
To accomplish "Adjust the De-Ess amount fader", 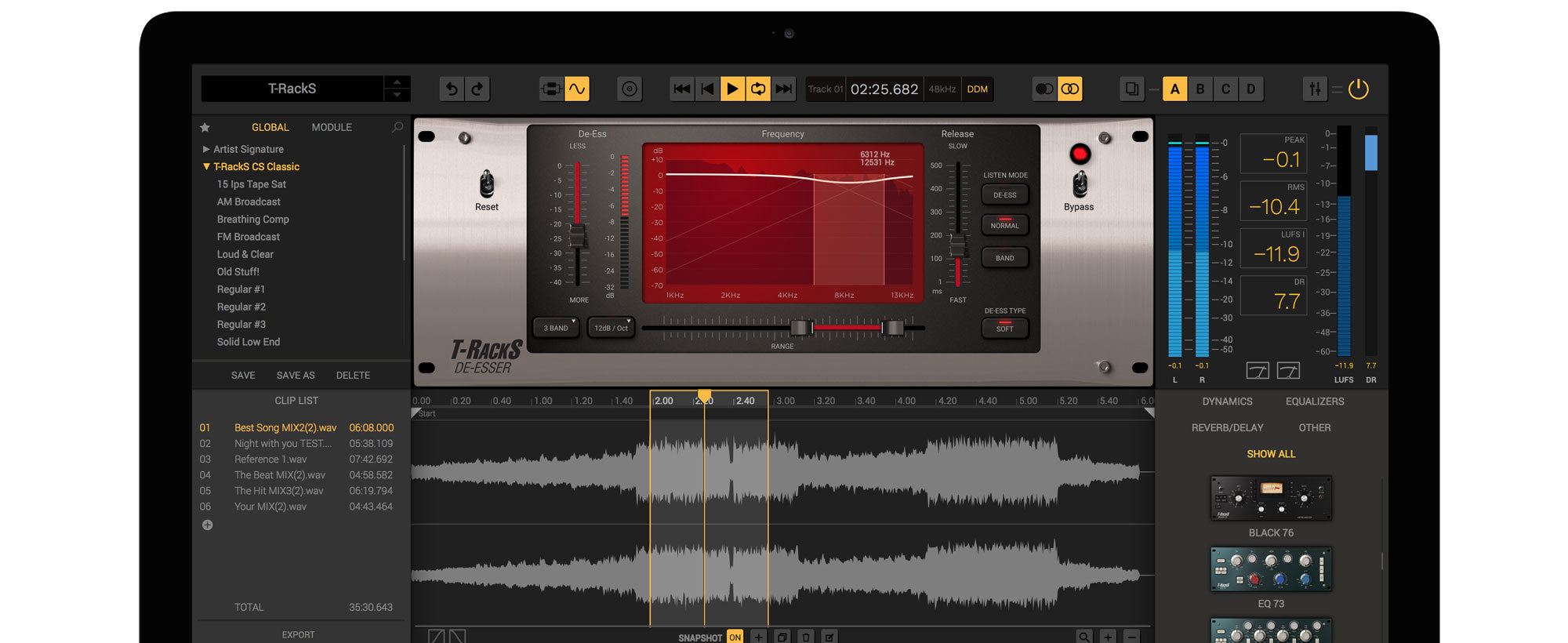I will point(578,235).
